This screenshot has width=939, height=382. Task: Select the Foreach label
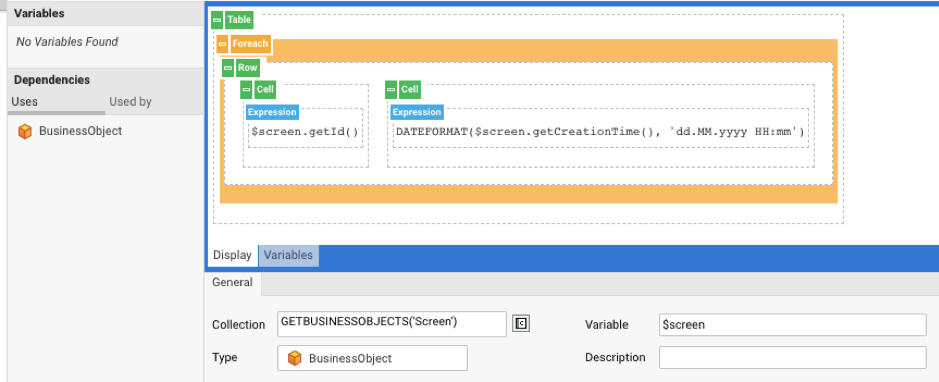250,44
